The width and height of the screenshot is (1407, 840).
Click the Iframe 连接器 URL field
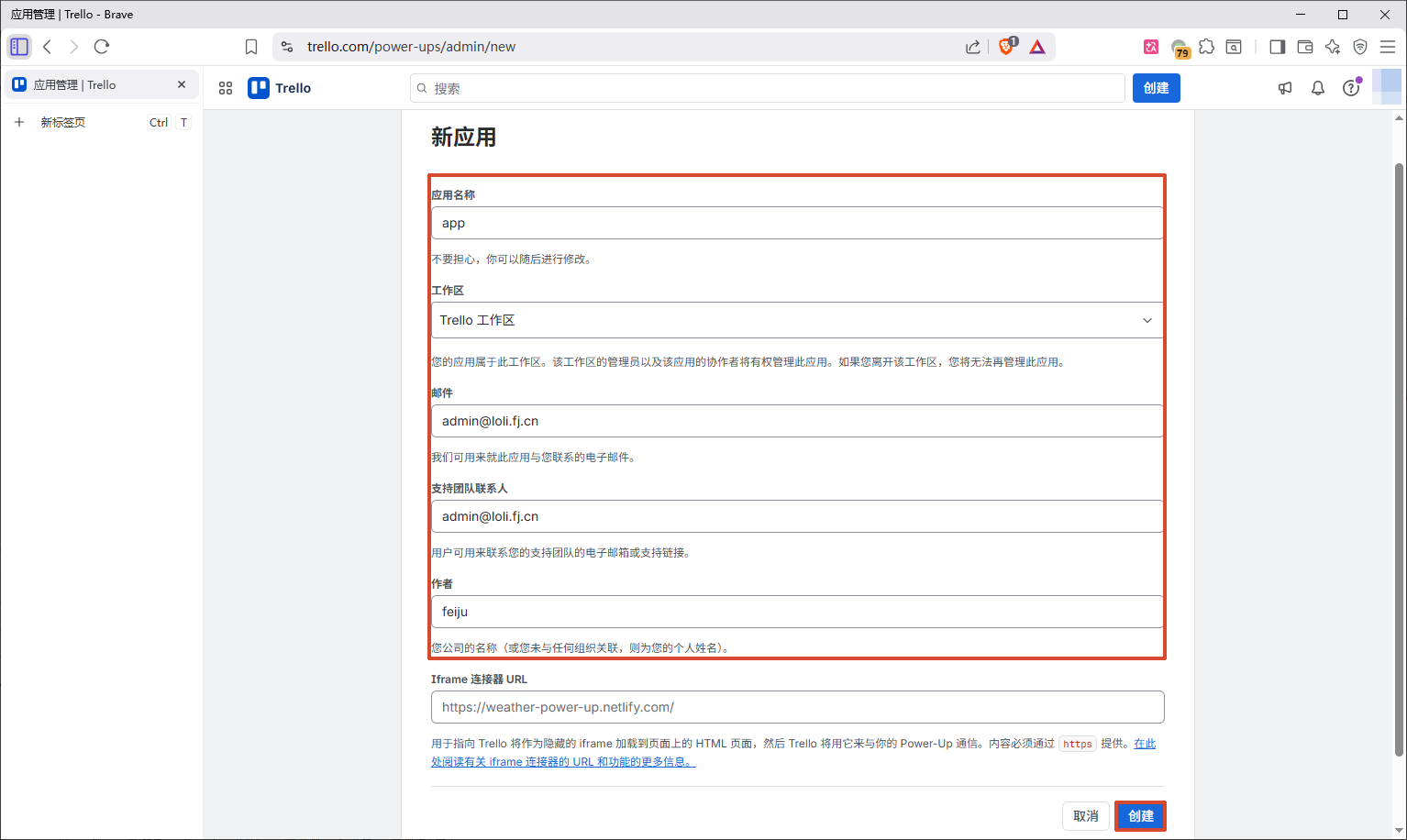click(x=797, y=707)
